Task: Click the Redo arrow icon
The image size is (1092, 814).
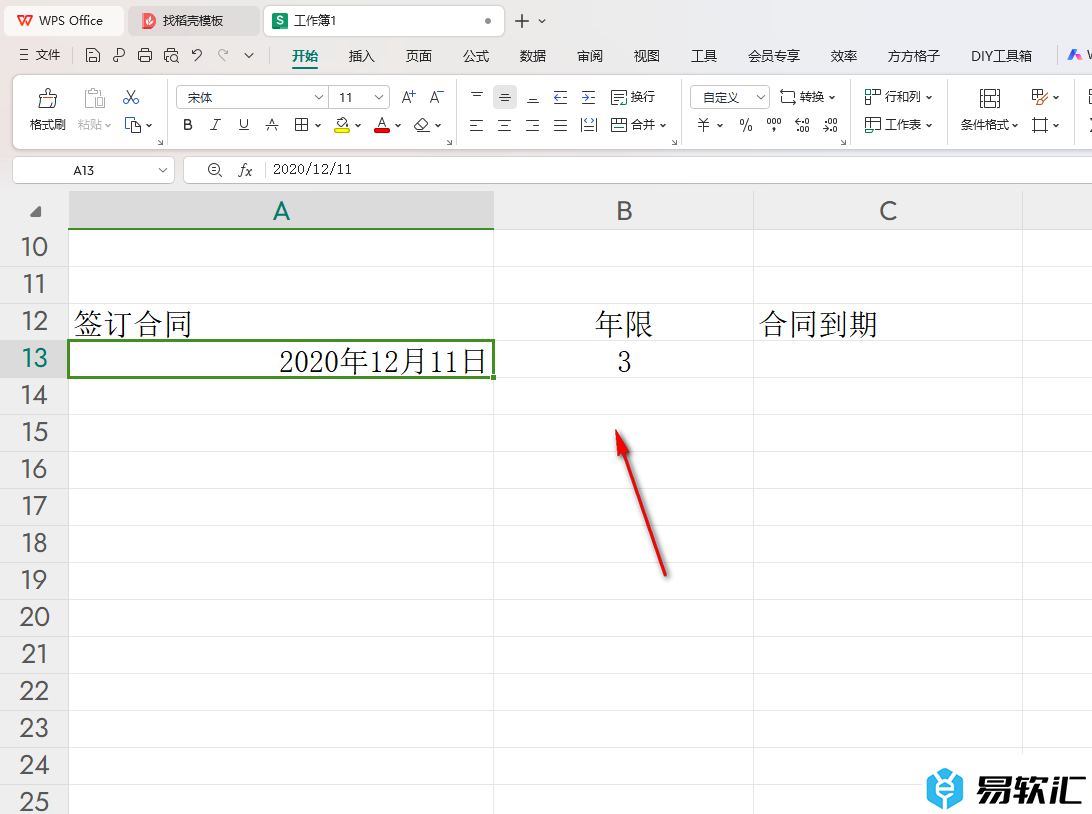Action: (x=223, y=56)
